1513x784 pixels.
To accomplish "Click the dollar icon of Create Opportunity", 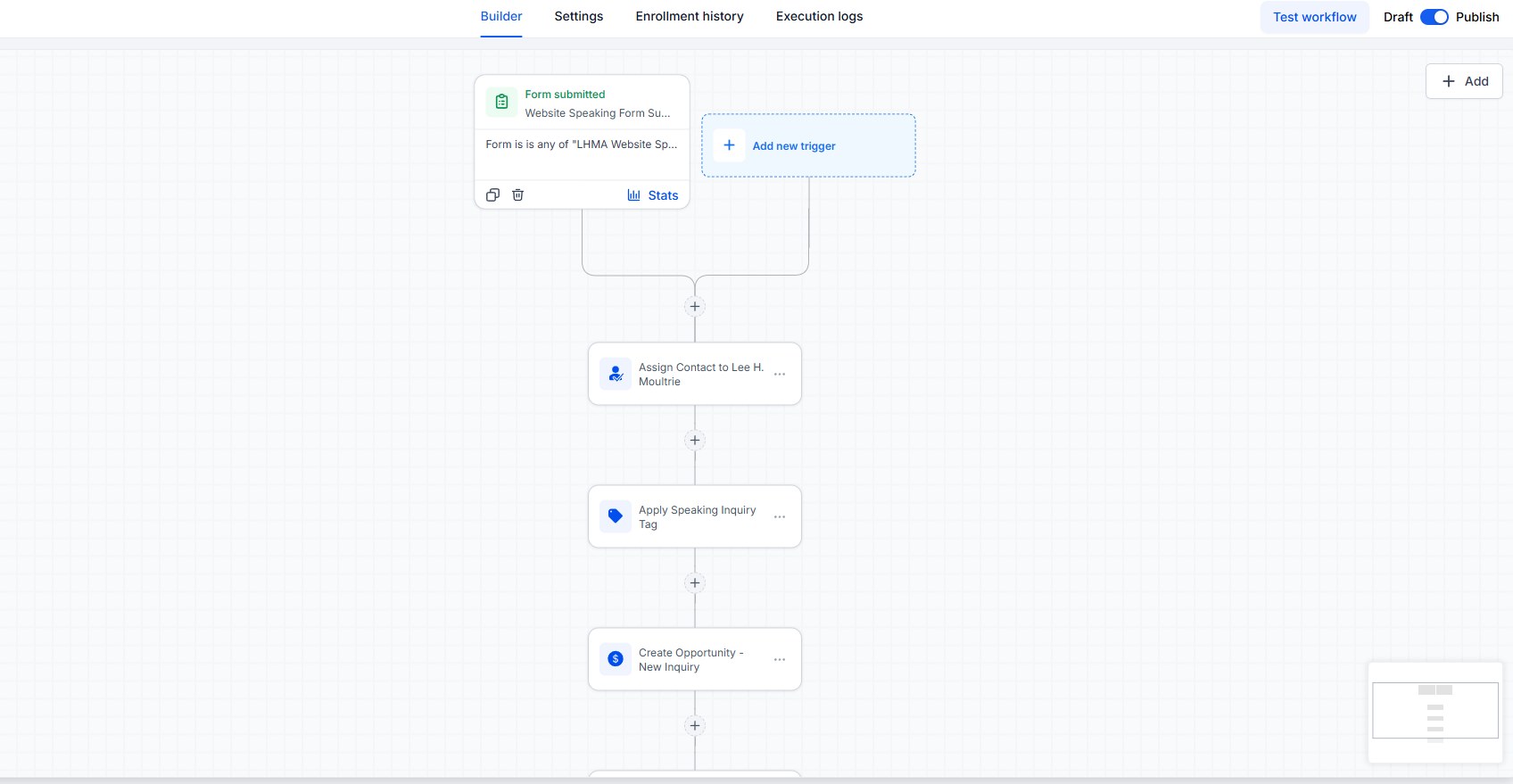I will click(616, 659).
